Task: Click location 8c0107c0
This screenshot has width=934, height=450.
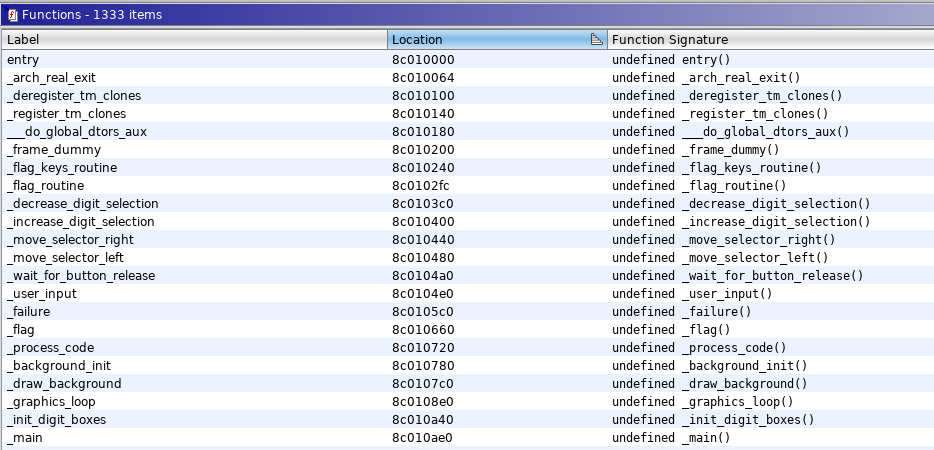Action: point(423,383)
